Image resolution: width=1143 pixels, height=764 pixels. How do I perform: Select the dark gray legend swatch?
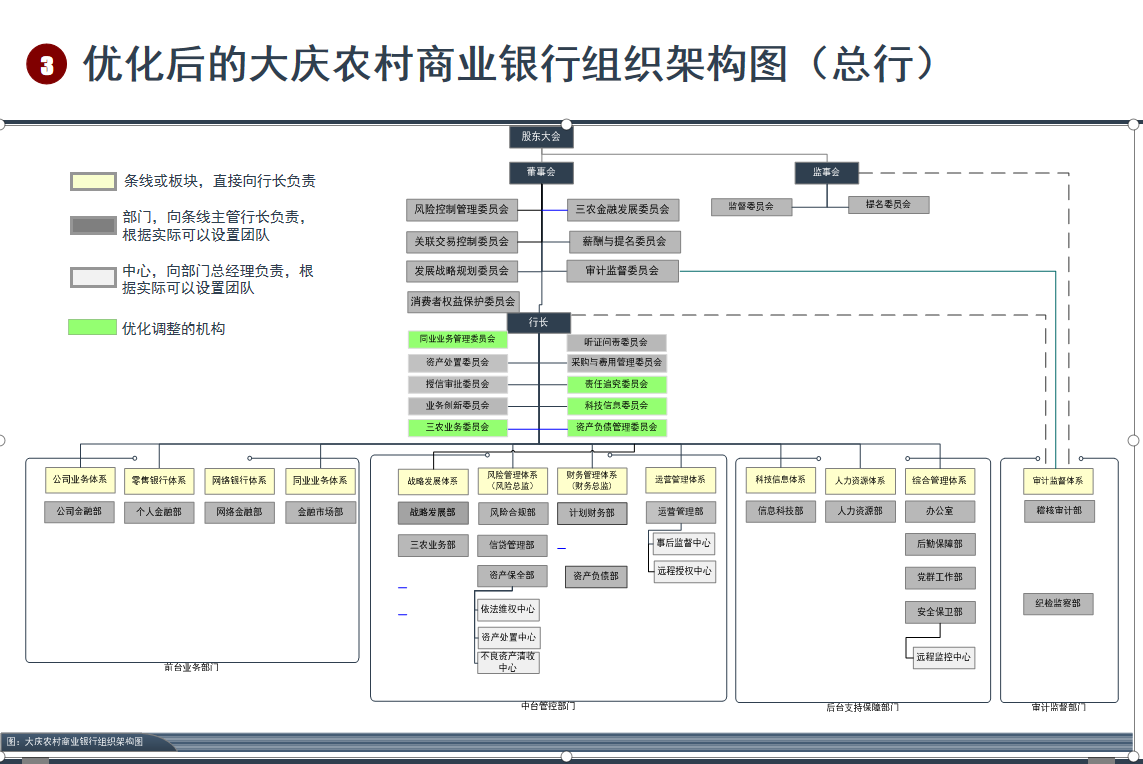(x=93, y=225)
